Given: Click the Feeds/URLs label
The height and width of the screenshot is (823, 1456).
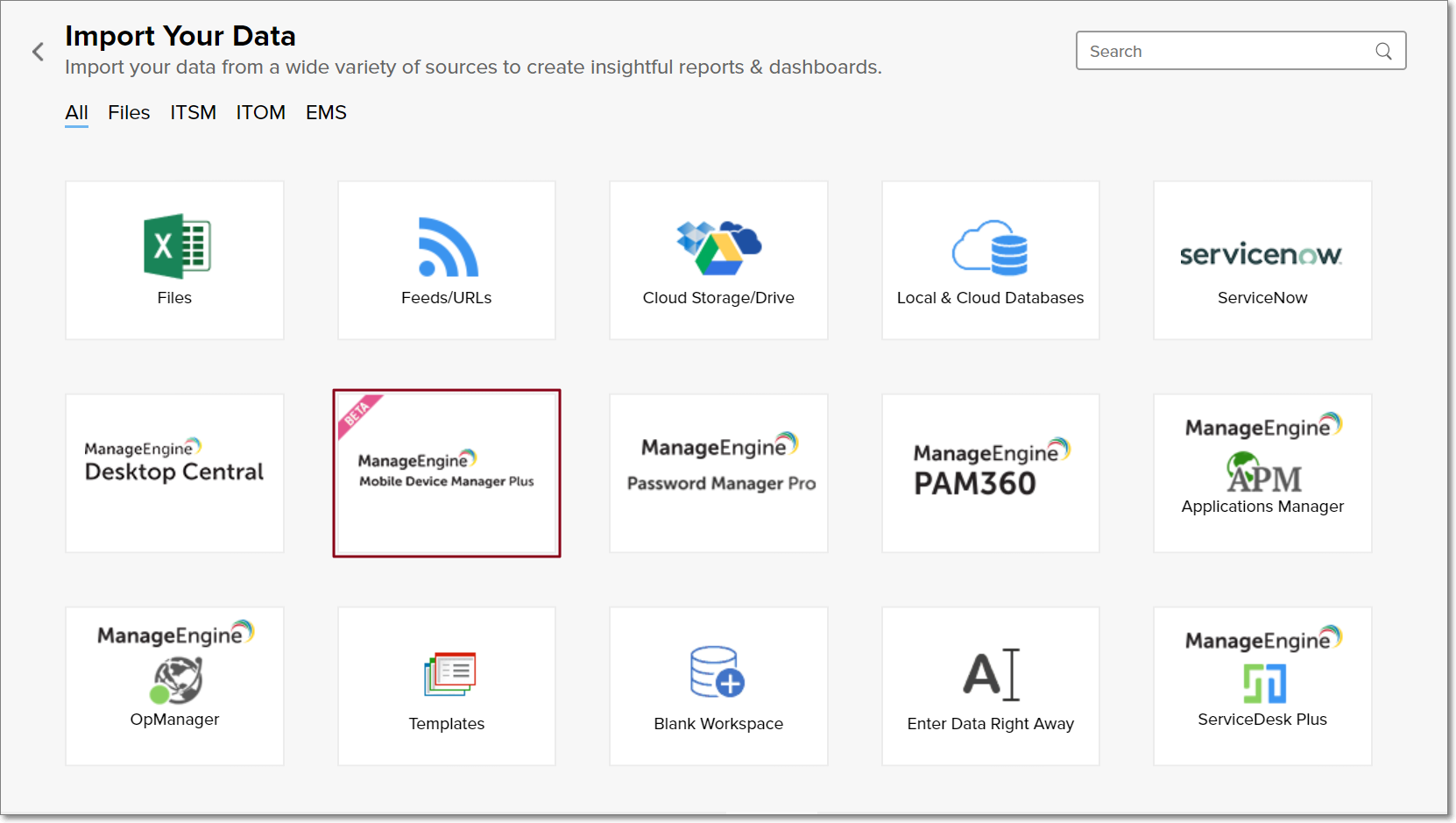Looking at the screenshot, I should (447, 298).
